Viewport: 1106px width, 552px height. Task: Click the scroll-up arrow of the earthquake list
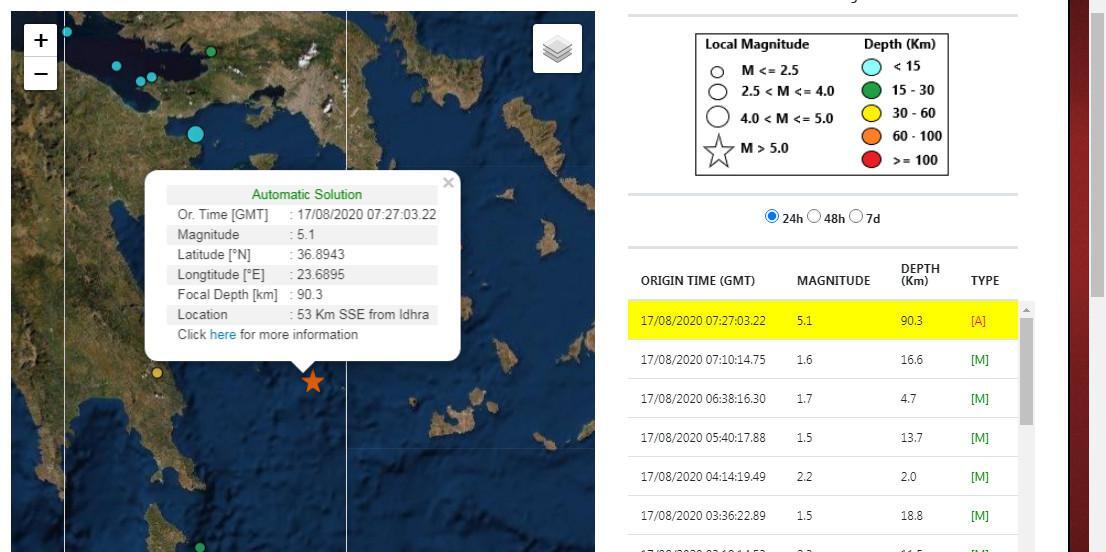(x=1025, y=311)
